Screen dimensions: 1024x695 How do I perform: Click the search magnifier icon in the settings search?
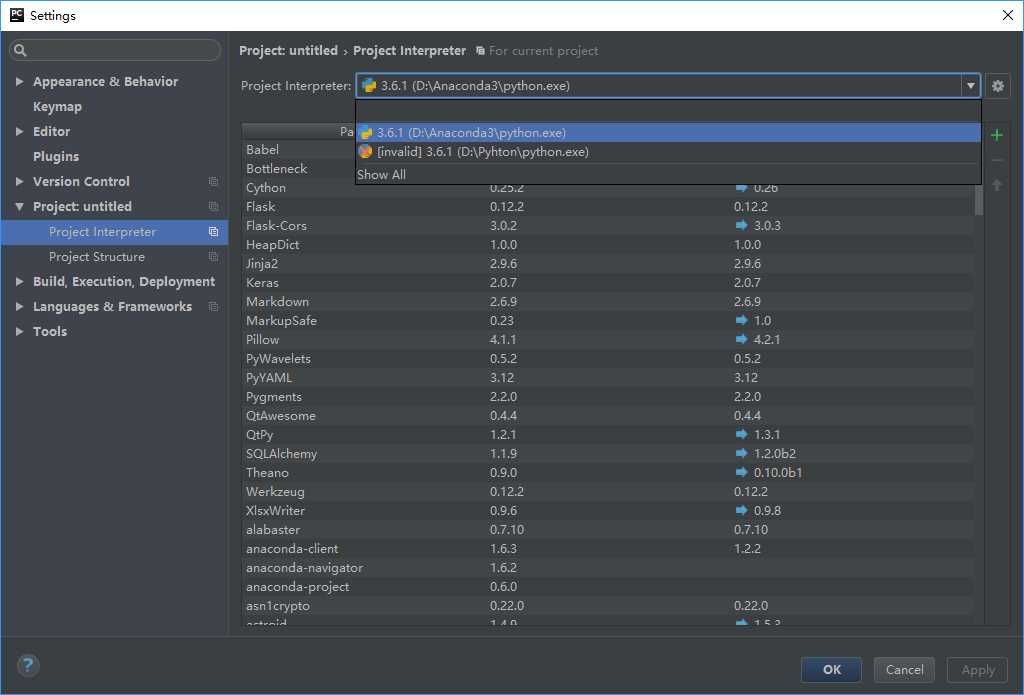click(20, 50)
